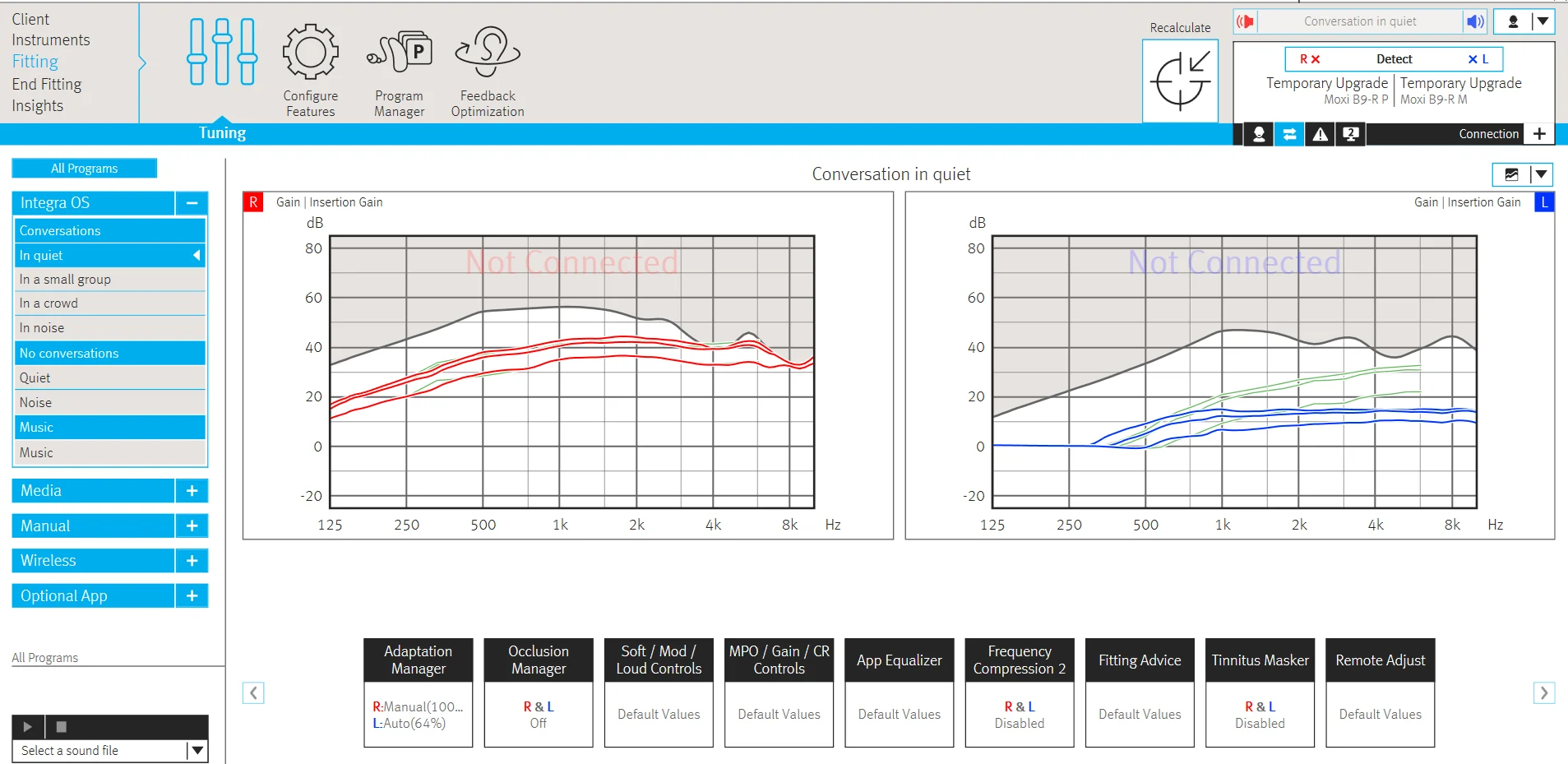Expand the Media program group

[192, 491]
